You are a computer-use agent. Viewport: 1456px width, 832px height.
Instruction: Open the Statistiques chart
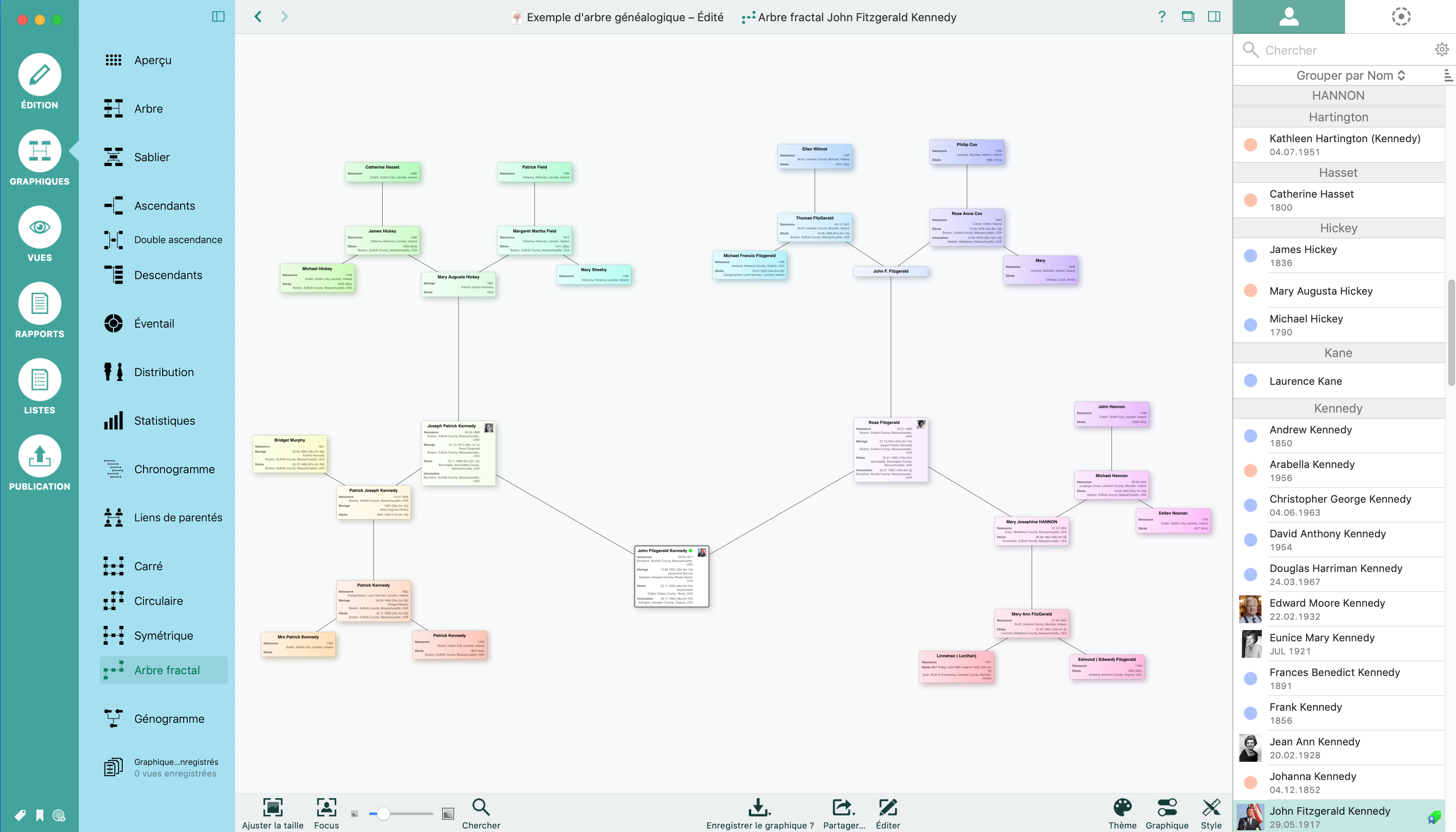point(163,421)
